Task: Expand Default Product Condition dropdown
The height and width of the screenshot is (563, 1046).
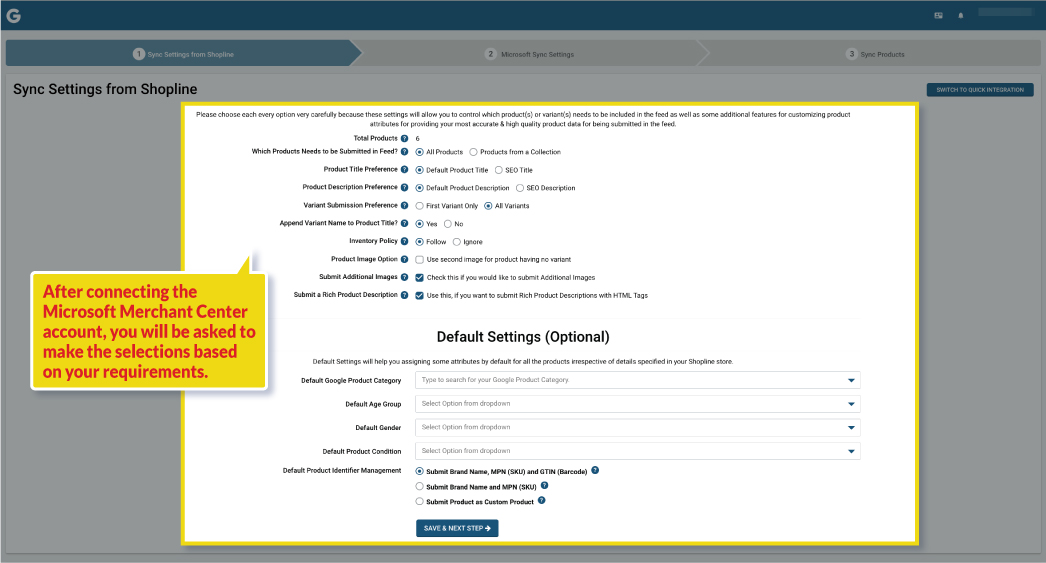Action: pos(638,451)
